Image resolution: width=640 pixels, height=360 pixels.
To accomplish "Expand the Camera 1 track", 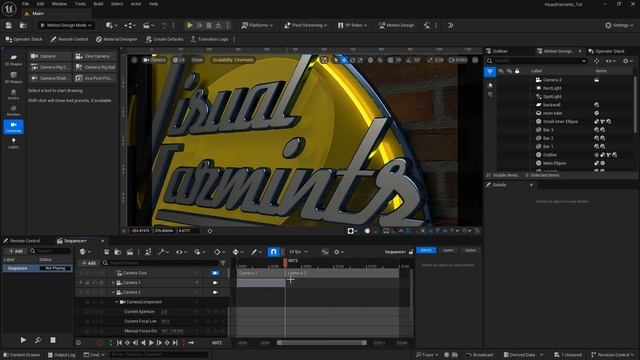I will (113, 282).
